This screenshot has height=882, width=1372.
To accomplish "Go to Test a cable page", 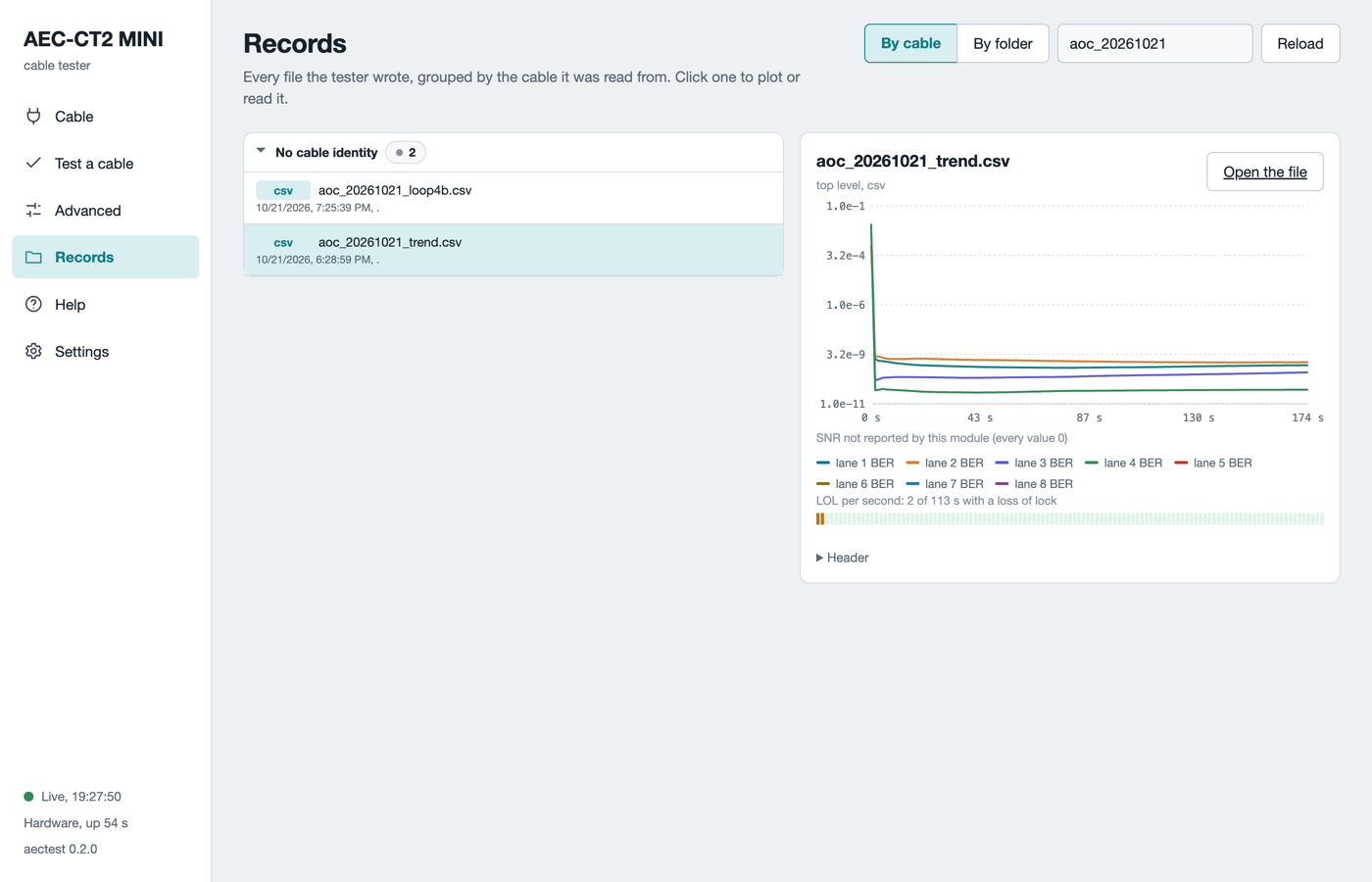I will (106, 163).
